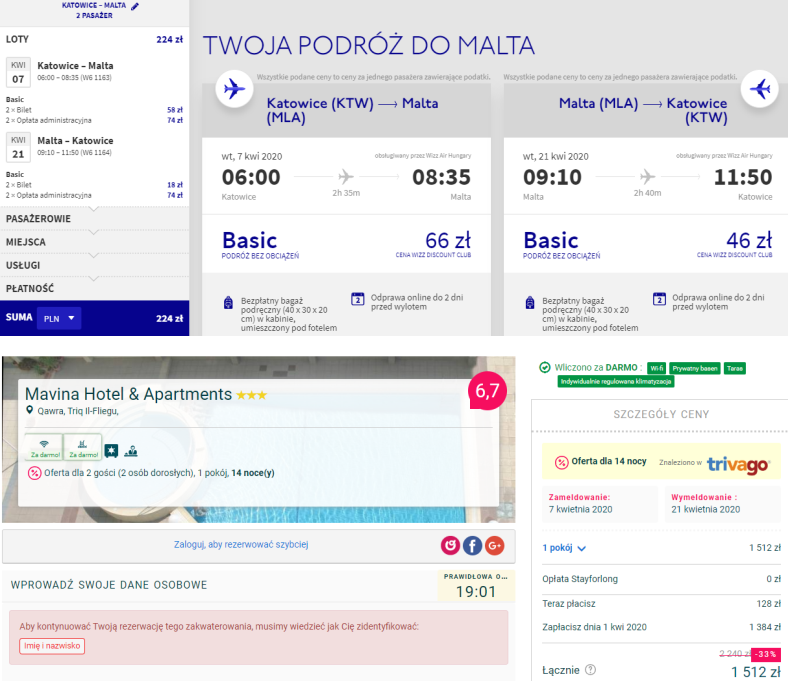Click the percent icon beside guest offer text
This screenshot has width=788, height=682.
coord(34,473)
